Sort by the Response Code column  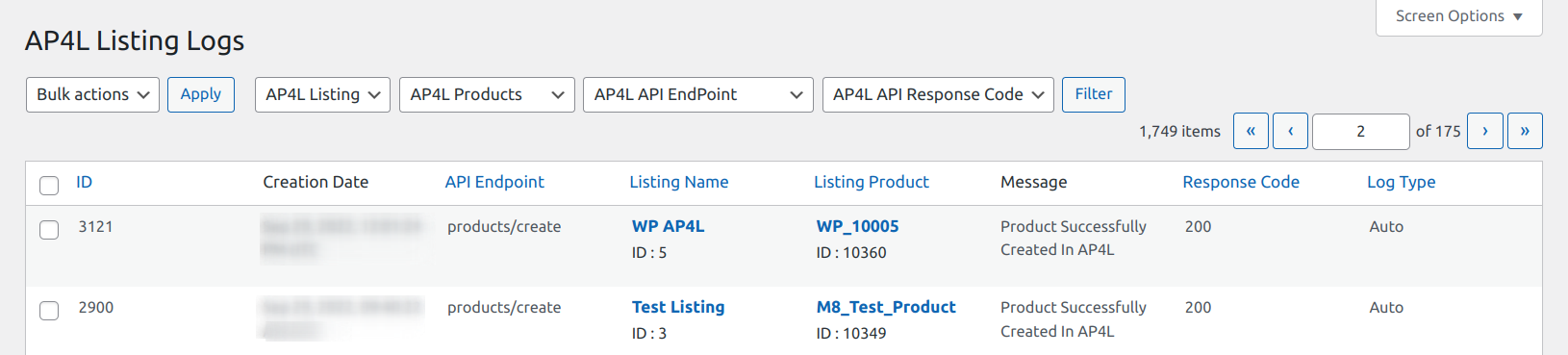[x=1241, y=182]
